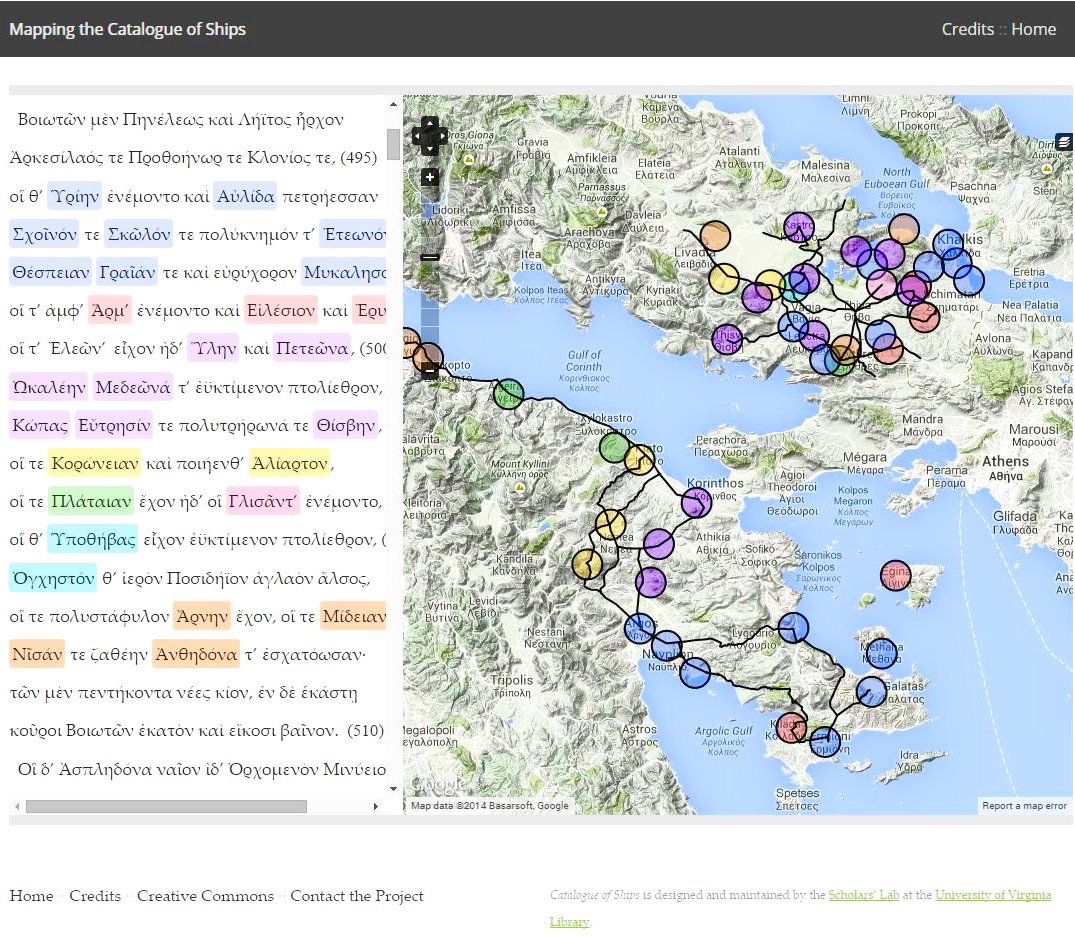Click the yellow highlighted Ἁλίαρτον
This screenshot has width=1075, height=938.
tap(290, 464)
